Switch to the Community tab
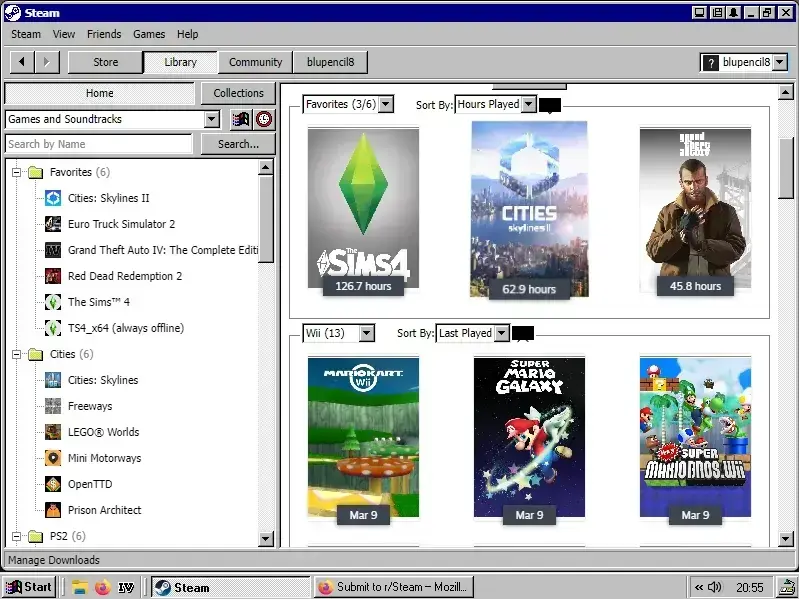 click(x=255, y=62)
